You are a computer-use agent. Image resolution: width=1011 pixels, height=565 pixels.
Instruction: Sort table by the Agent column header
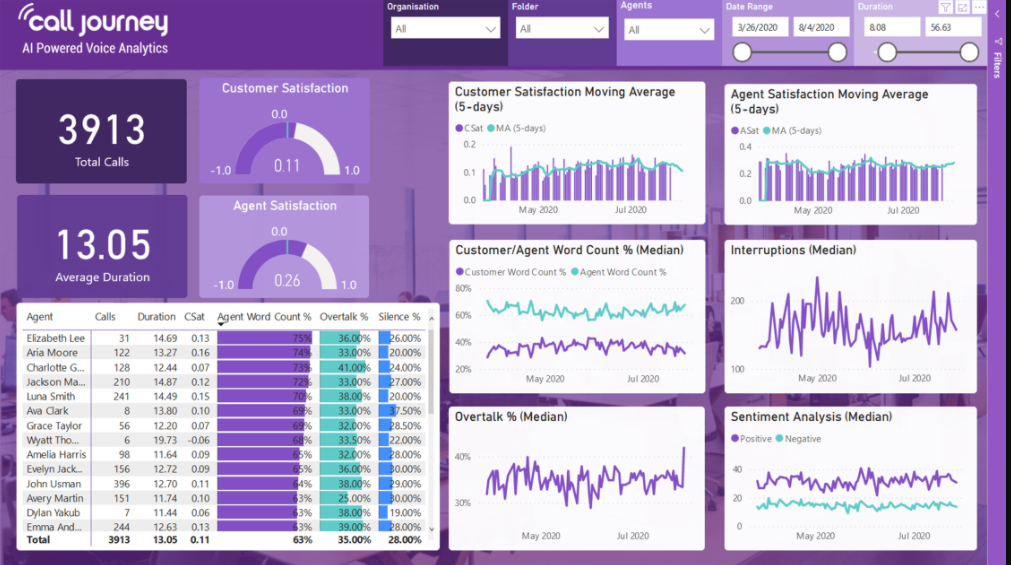pyautogui.click(x=39, y=317)
